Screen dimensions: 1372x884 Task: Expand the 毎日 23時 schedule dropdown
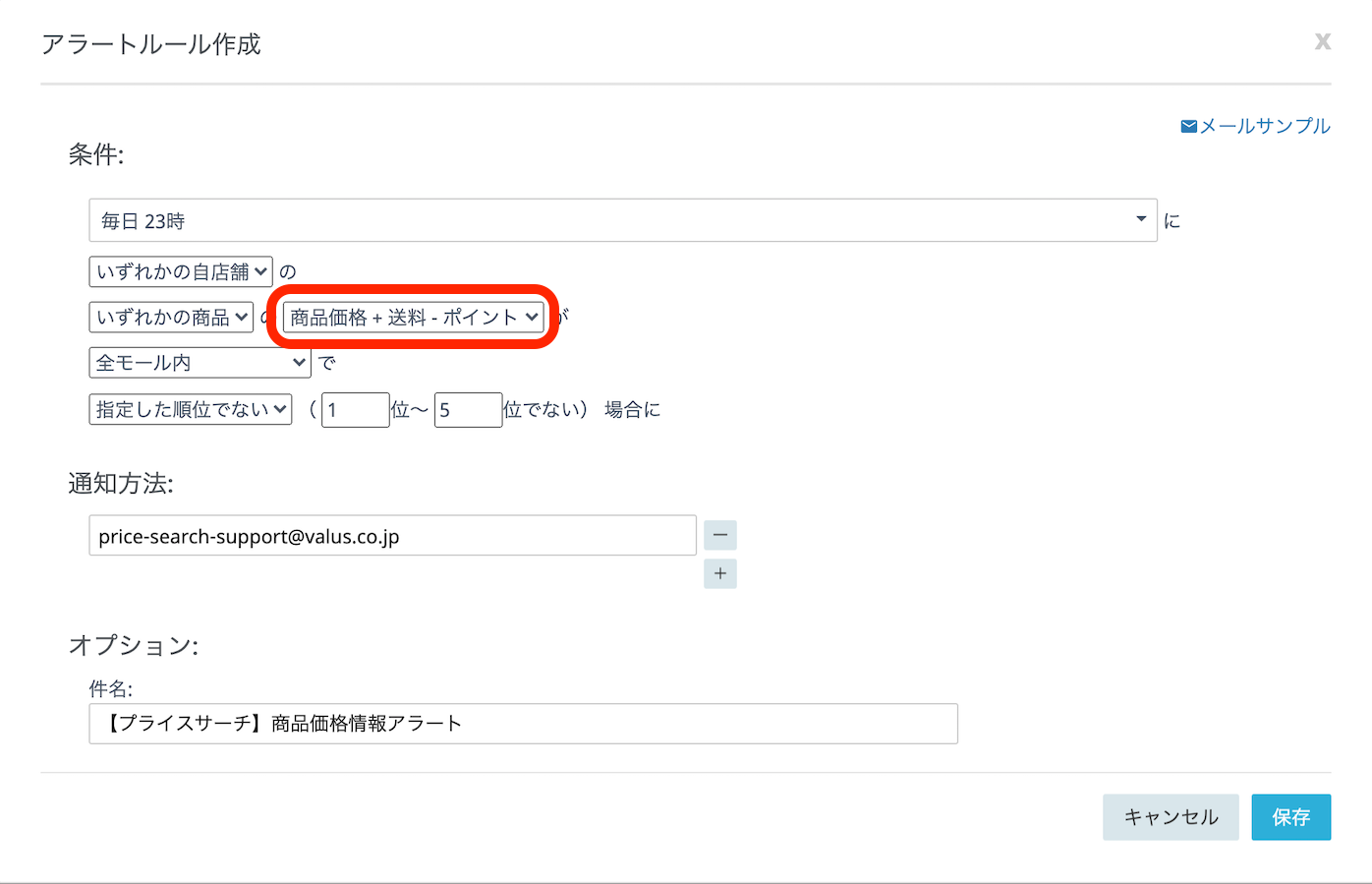(x=622, y=220)
